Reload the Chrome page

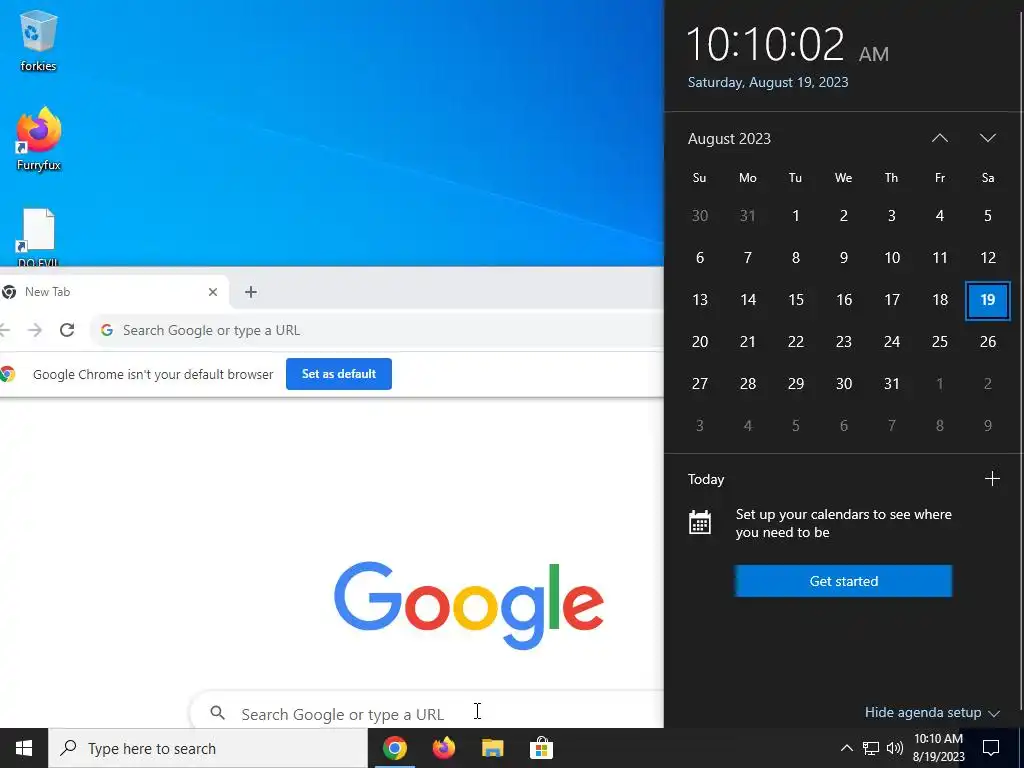pos(67,330)
